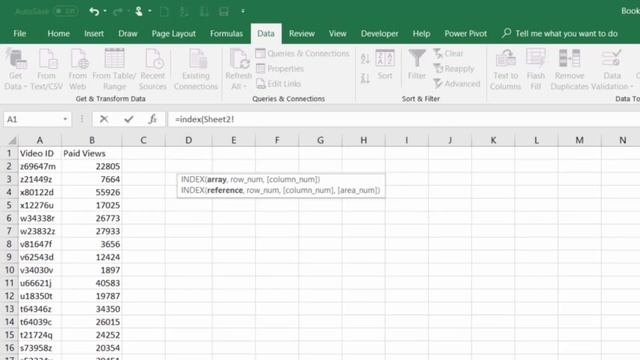Click the Tell me what you want to do box
The width and height of the screenshot is (640, 360).
click(560, 33)
